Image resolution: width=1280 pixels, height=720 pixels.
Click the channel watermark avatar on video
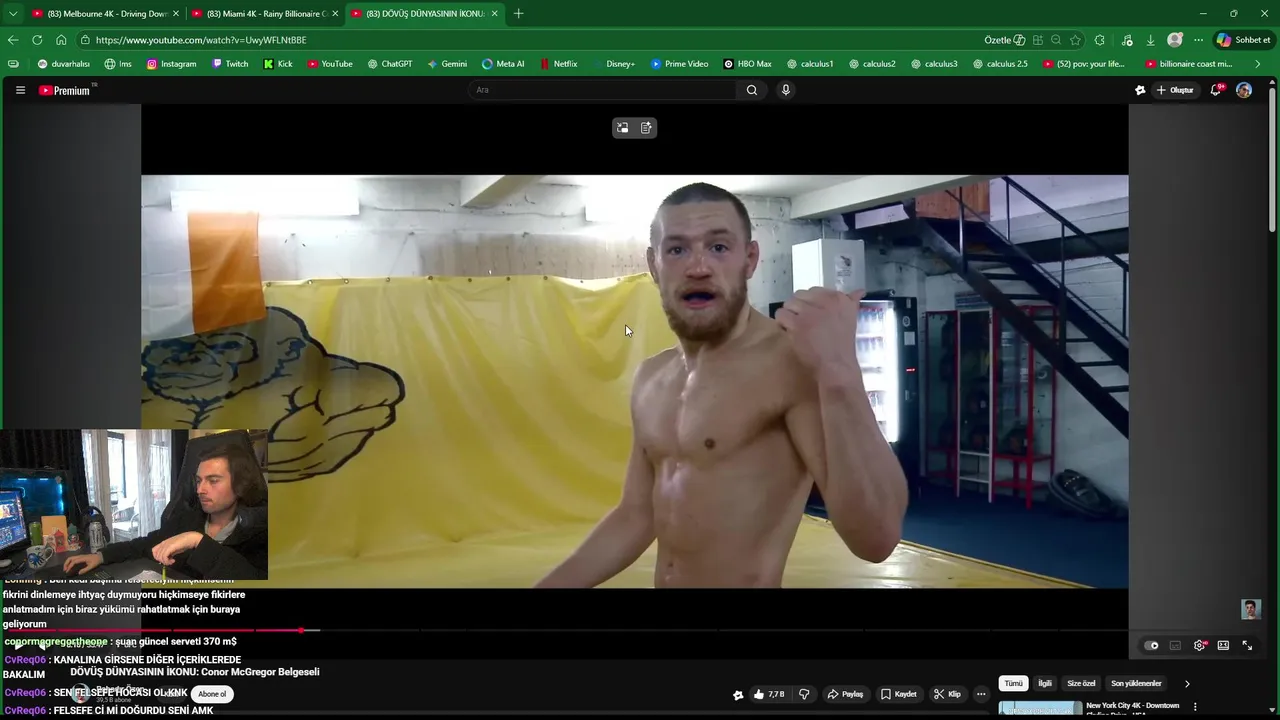1251,609
